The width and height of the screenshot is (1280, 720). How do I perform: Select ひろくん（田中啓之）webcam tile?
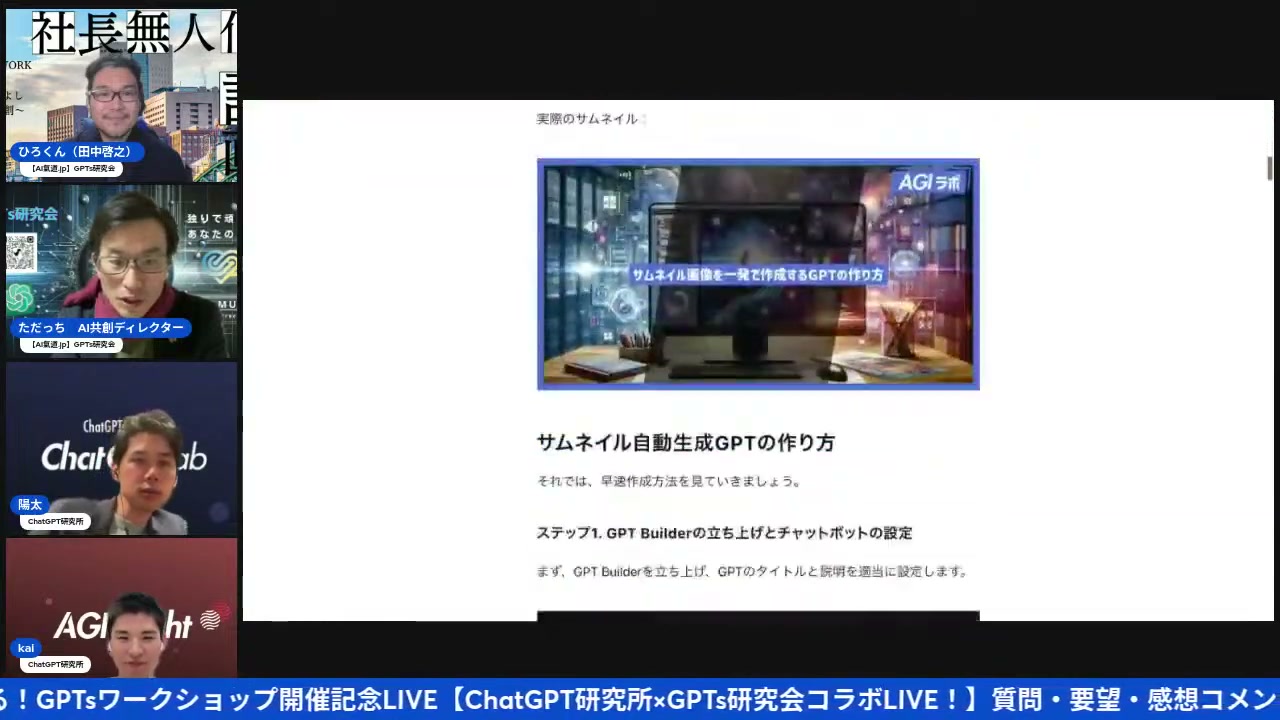121,96
